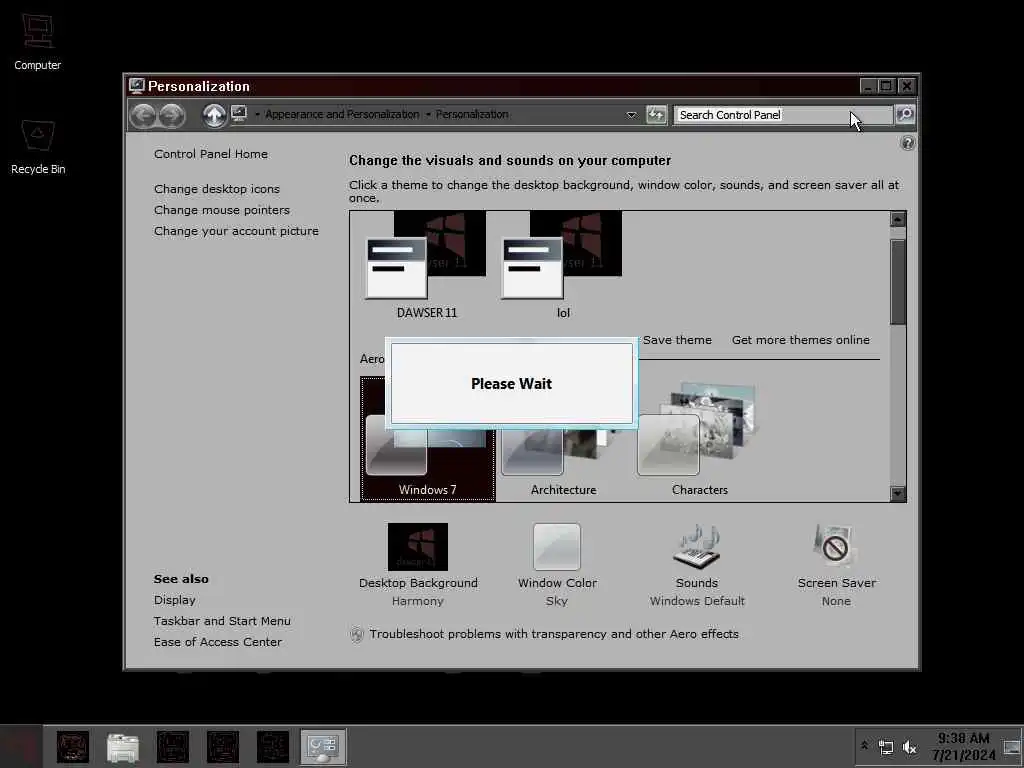Click the computer icon in address bar
1024x768 pixels.
point(239,114)
